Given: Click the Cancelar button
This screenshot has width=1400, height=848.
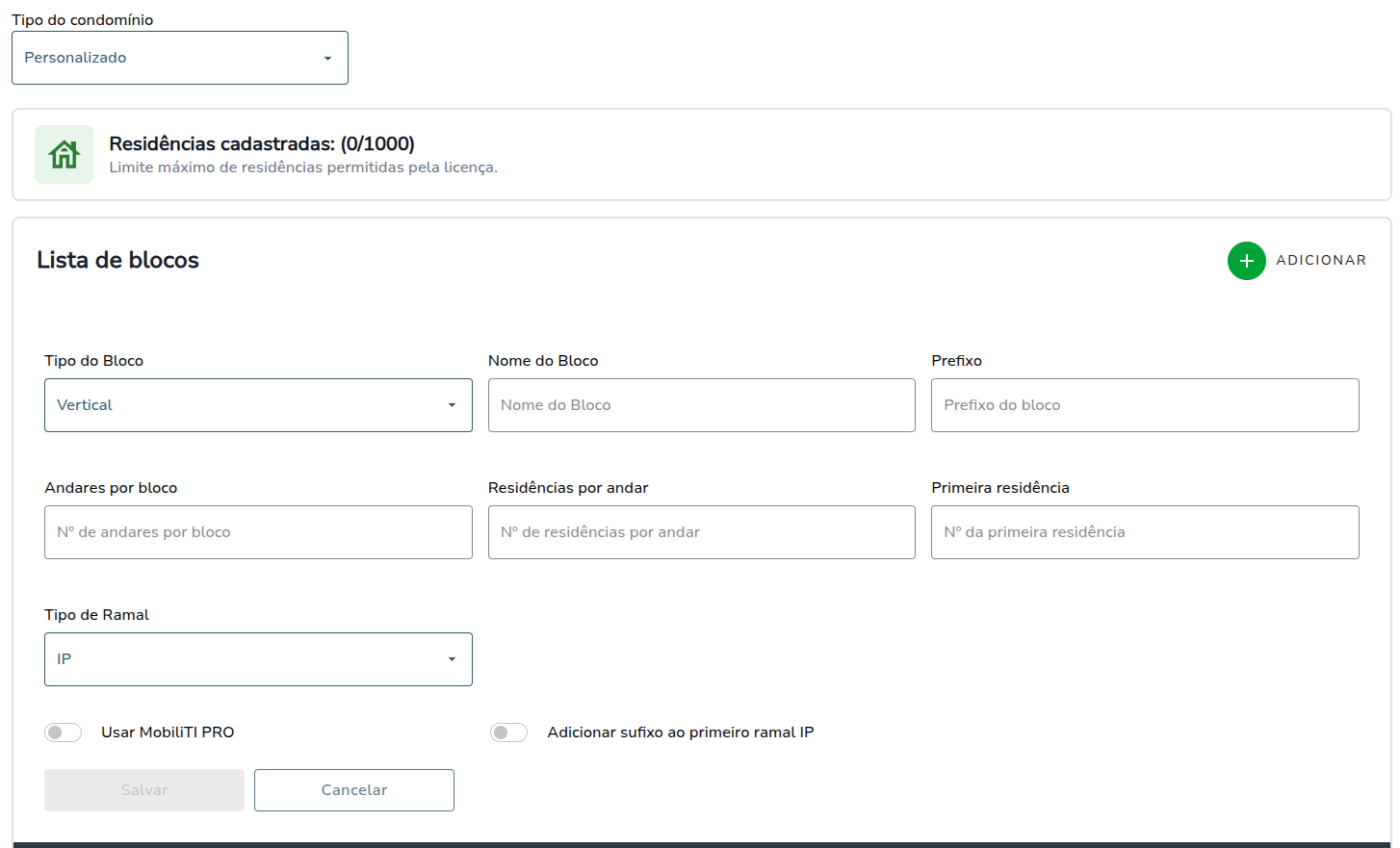Looking at the screenshot, I should click(354, 790).
